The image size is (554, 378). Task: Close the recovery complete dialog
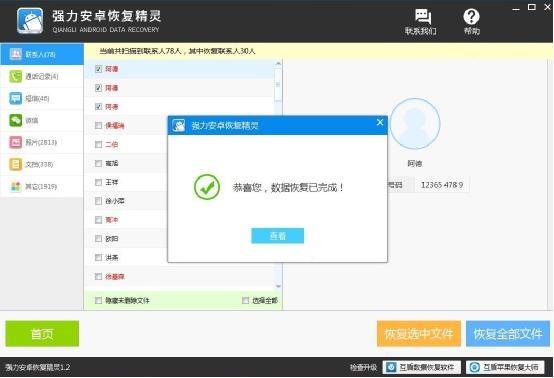click(x=380, y=122)
